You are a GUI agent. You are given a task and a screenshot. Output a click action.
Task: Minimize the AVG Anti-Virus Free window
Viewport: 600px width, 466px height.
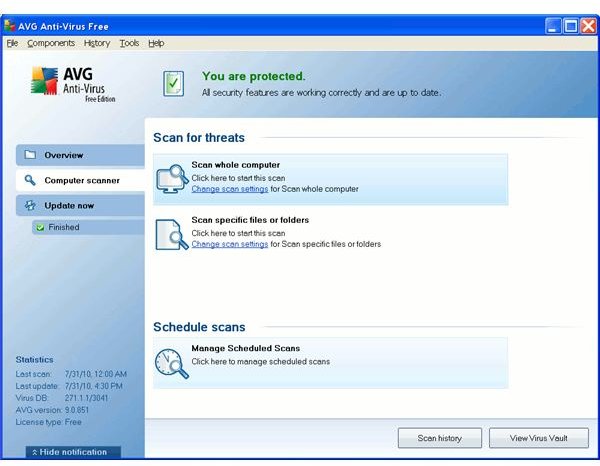point(553,26)
